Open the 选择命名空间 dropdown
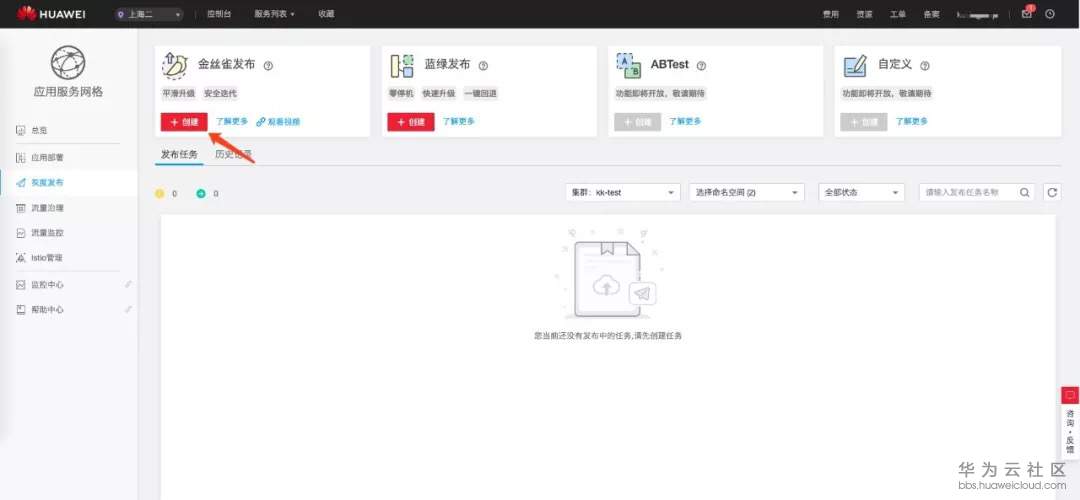The width and height of the screenshot is (1080, 500). pos(747,193)
